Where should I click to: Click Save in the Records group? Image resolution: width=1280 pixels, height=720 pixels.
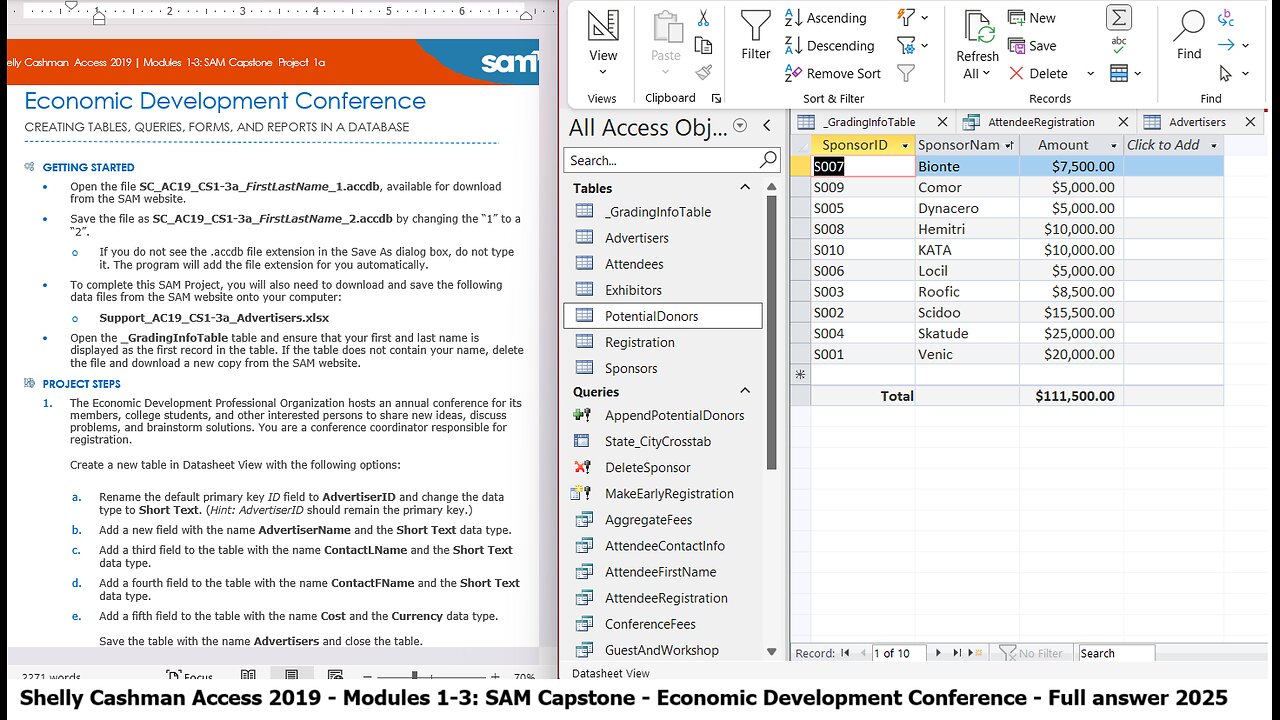click(x=1032, y=45)
